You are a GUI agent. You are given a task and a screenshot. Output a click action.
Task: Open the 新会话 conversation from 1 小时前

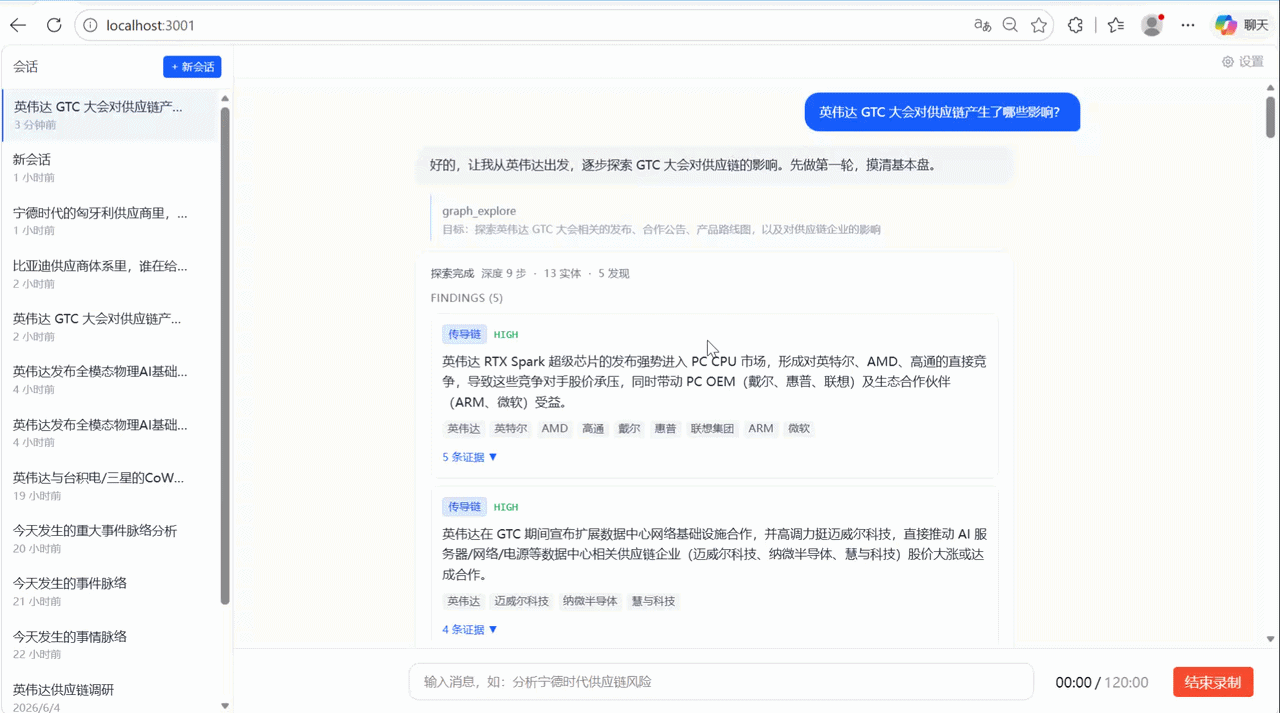109,168
